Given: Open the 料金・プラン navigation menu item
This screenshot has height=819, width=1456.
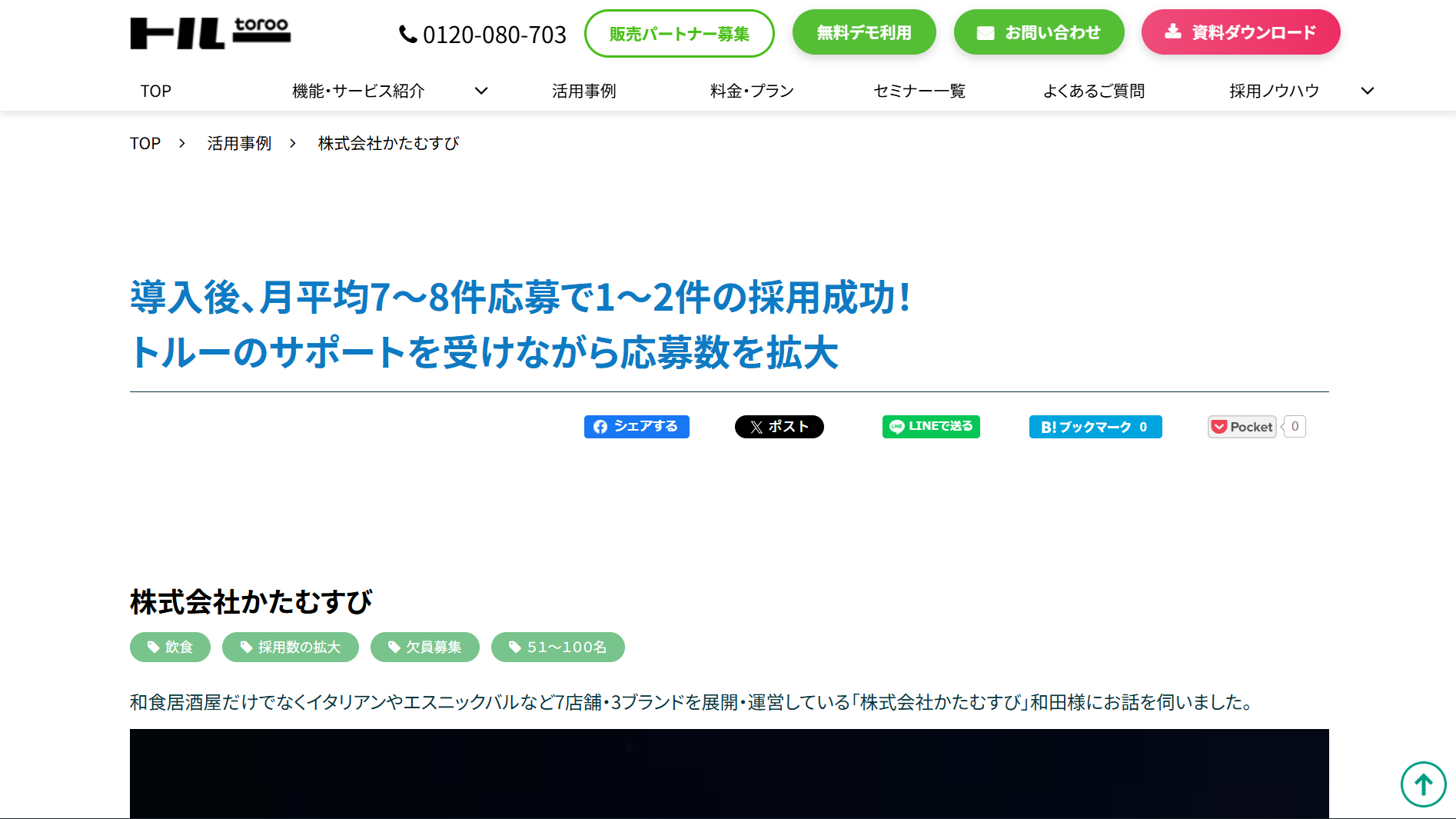Looking at the screenshot, I should pos(751,91).
